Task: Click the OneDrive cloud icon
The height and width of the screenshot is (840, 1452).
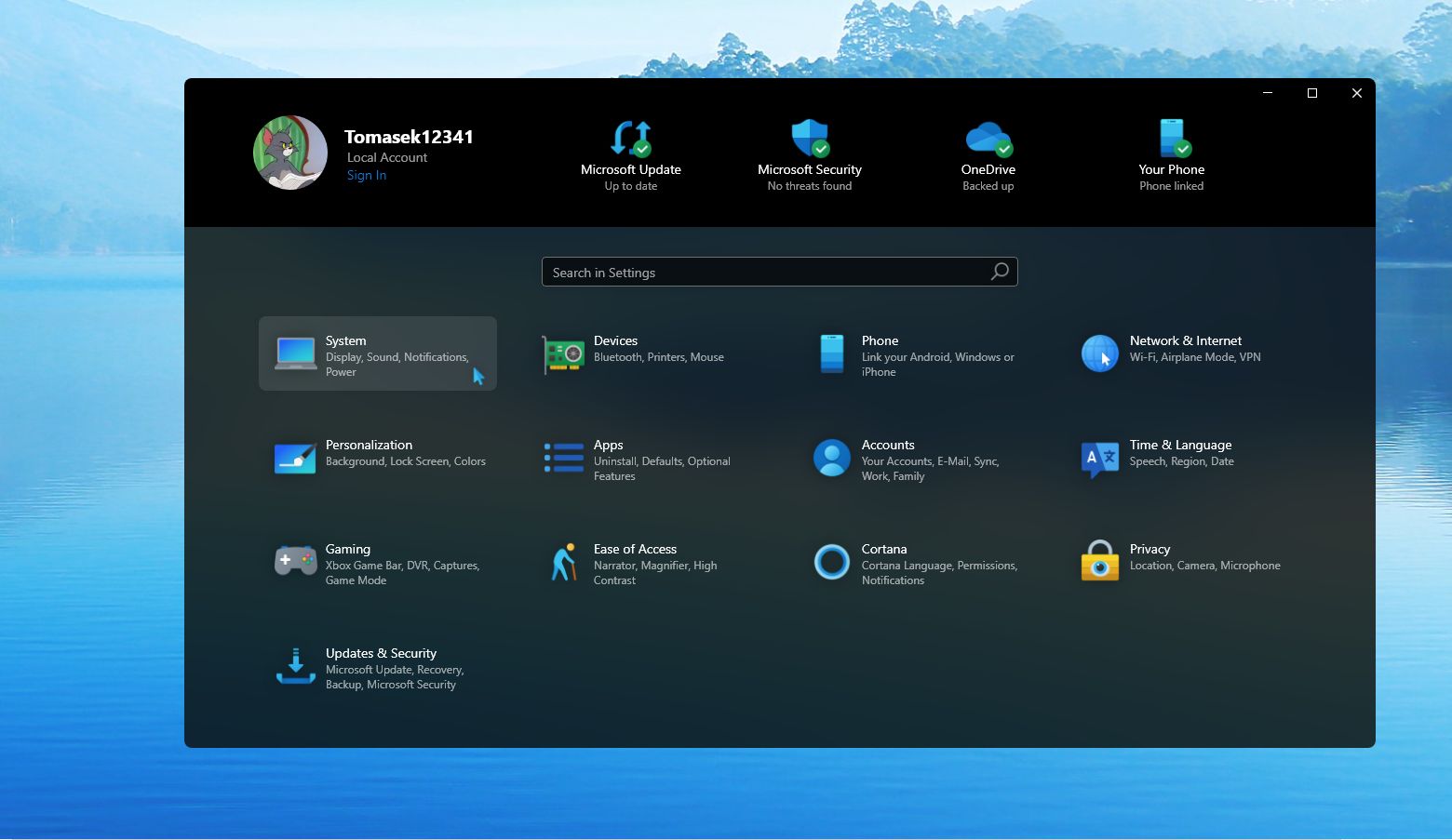Action: 988,139
